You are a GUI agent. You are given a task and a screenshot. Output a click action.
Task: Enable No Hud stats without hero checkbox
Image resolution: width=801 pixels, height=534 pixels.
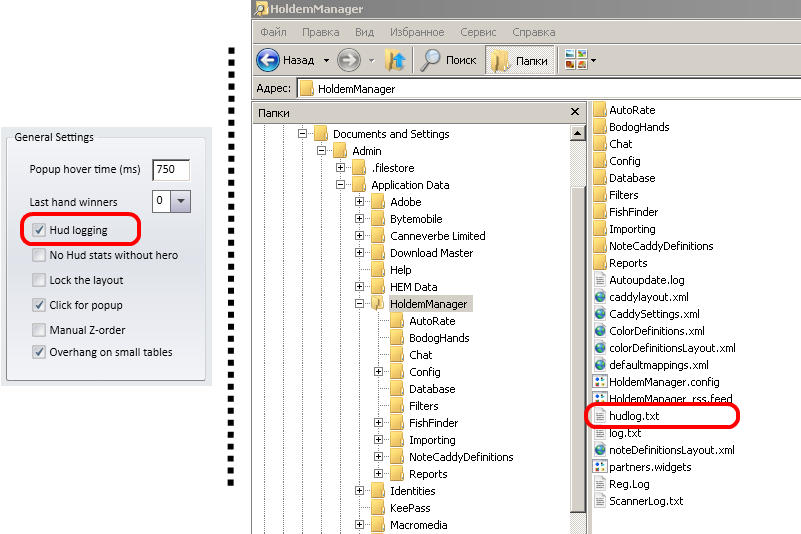coord(39,255)
